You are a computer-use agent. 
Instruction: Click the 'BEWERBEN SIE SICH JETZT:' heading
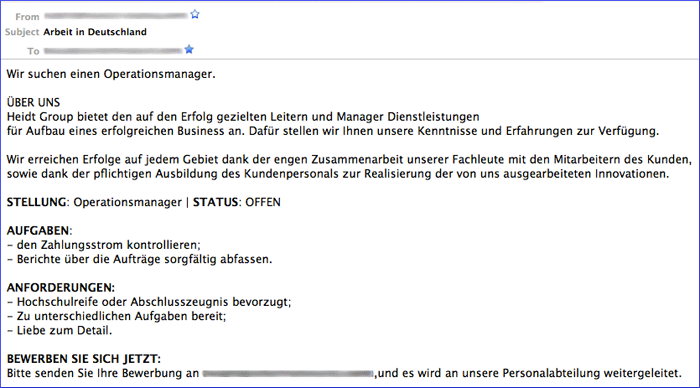coord(83,359)
